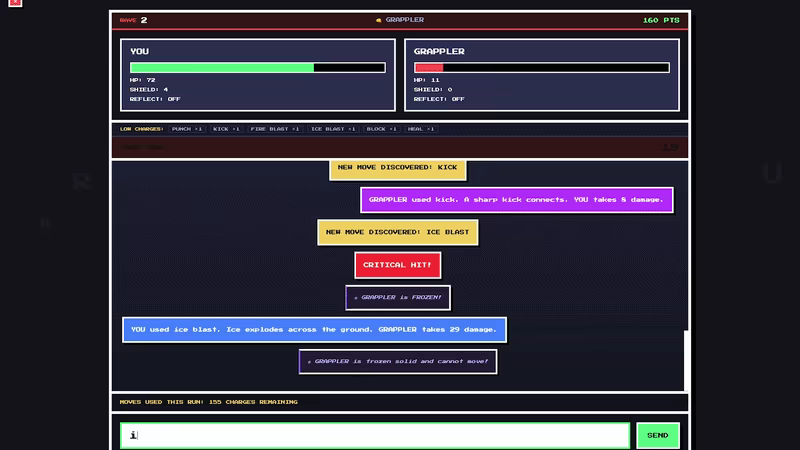Click 'GRAPPLER is frozen solid and cannot move!' message
Image resolution: width=800 pixels, height=450 pixels.
(398, 361)
